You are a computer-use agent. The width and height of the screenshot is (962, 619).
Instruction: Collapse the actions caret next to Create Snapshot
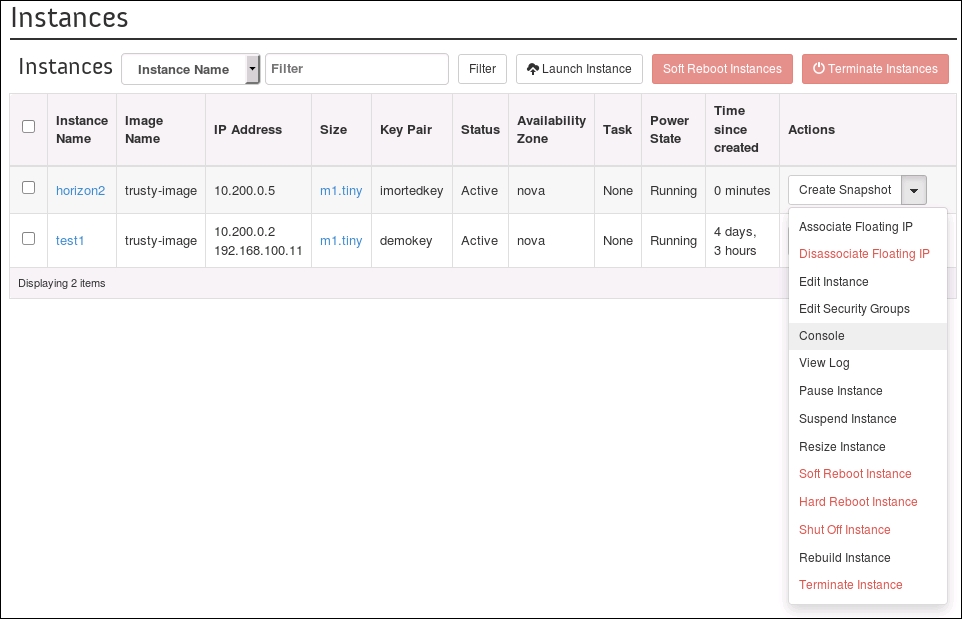914,190
